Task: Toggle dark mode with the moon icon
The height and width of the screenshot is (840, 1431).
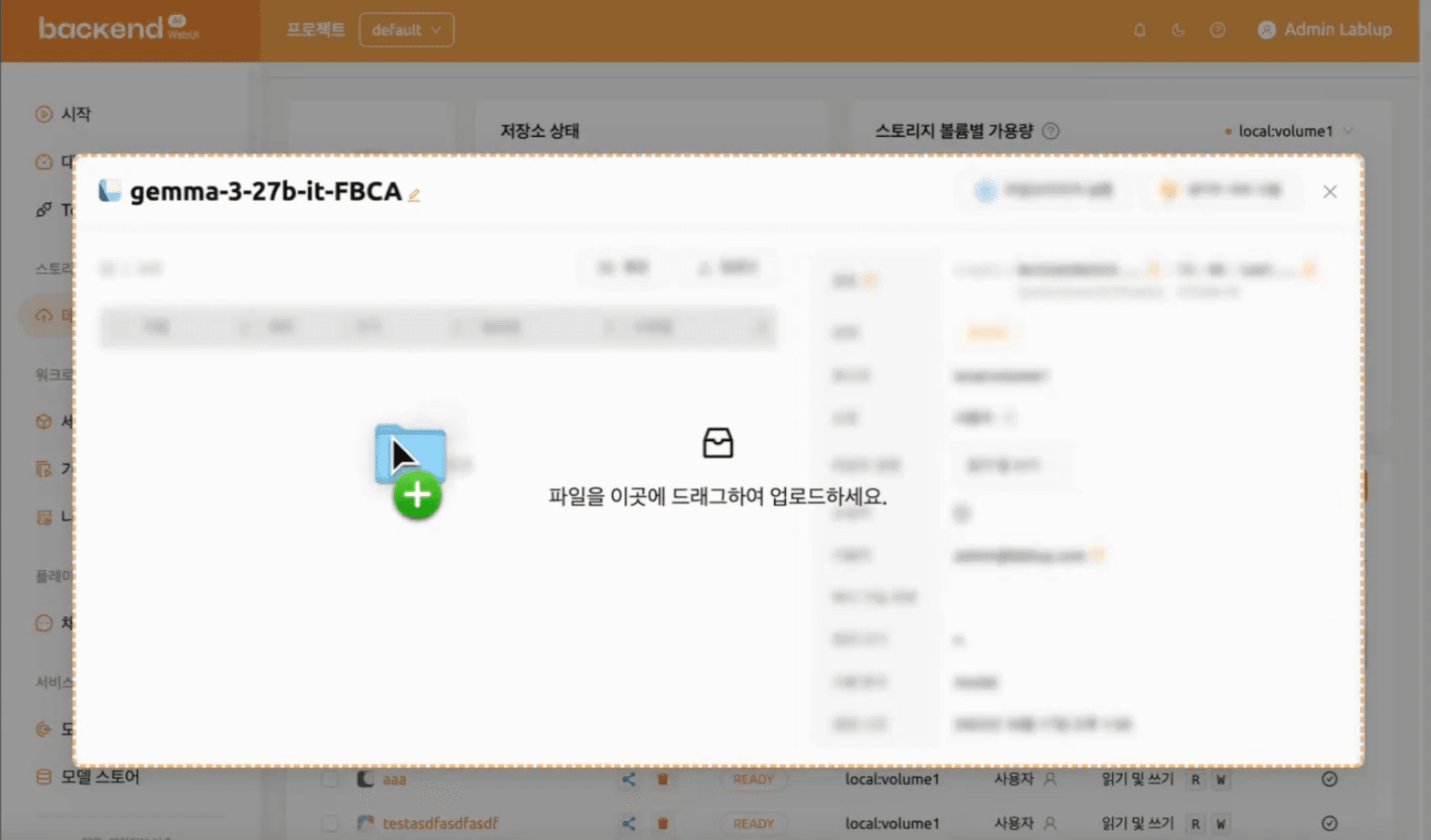Action: click(x=1179, y=30)
